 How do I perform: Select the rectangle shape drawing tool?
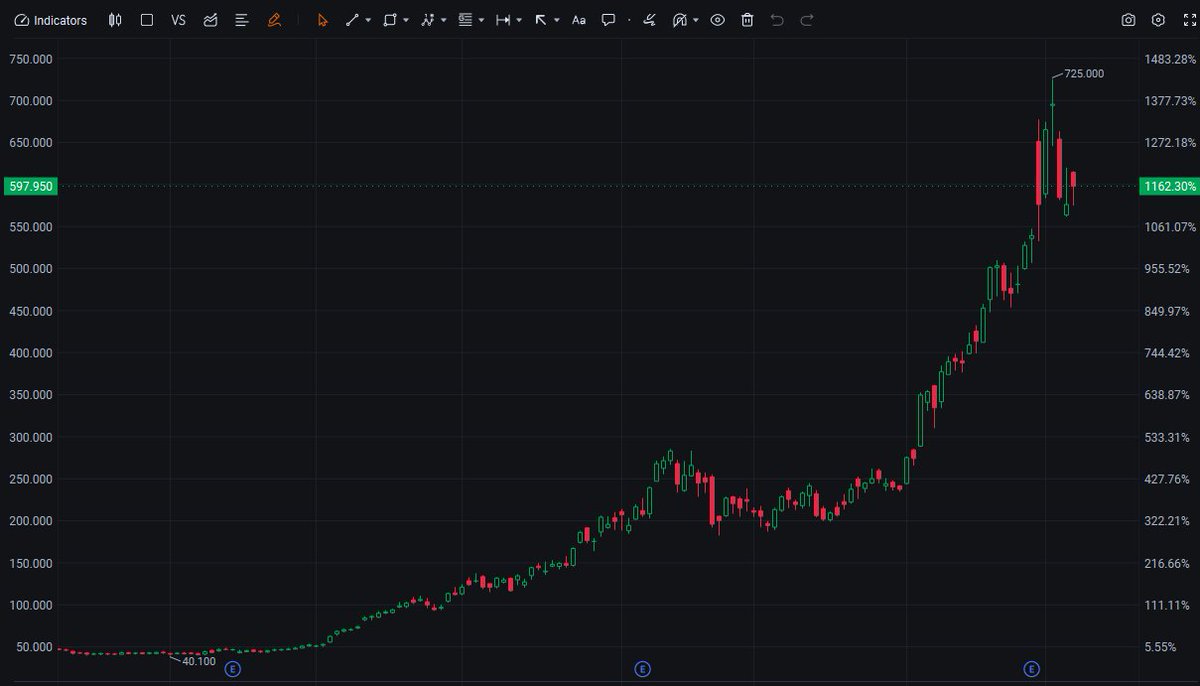[390, 20]
